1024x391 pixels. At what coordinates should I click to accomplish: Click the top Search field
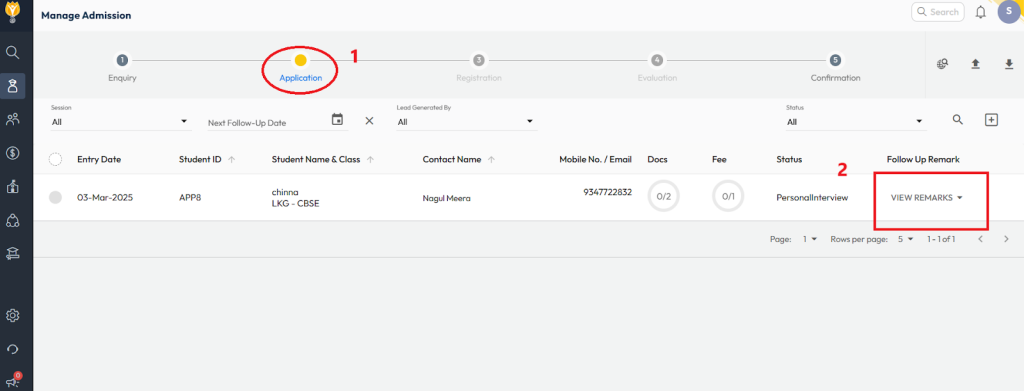tap(937, 12)
